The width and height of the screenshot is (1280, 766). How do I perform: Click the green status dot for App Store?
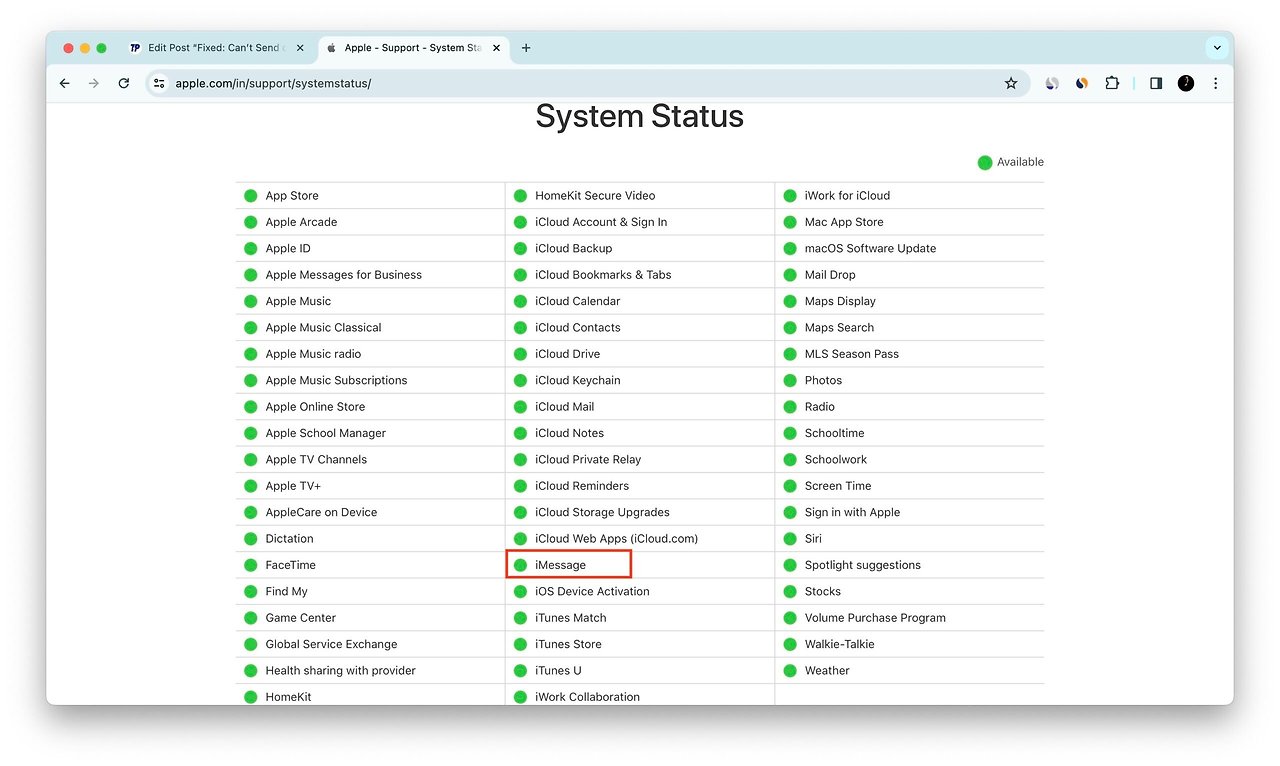click(250, 196)
